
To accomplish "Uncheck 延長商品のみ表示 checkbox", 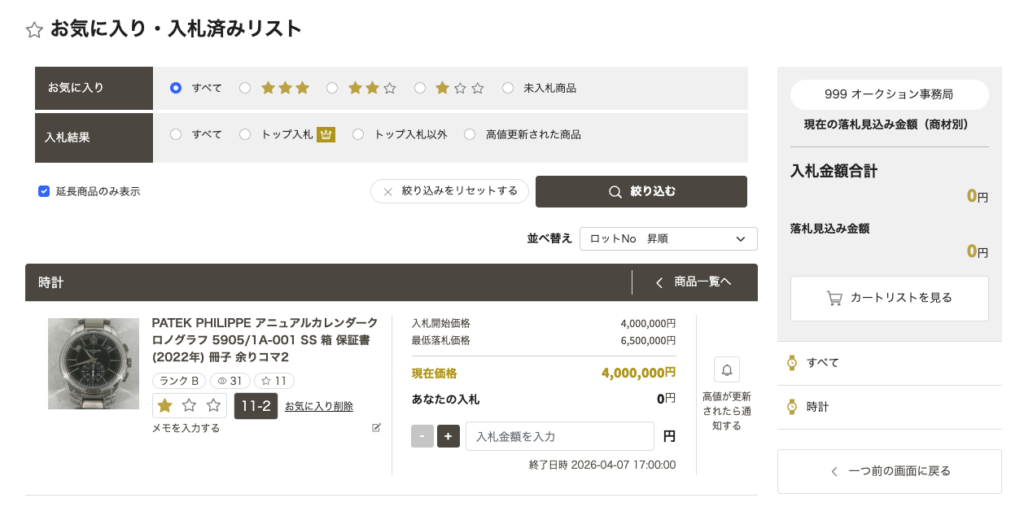I will (x=44, y=191).
